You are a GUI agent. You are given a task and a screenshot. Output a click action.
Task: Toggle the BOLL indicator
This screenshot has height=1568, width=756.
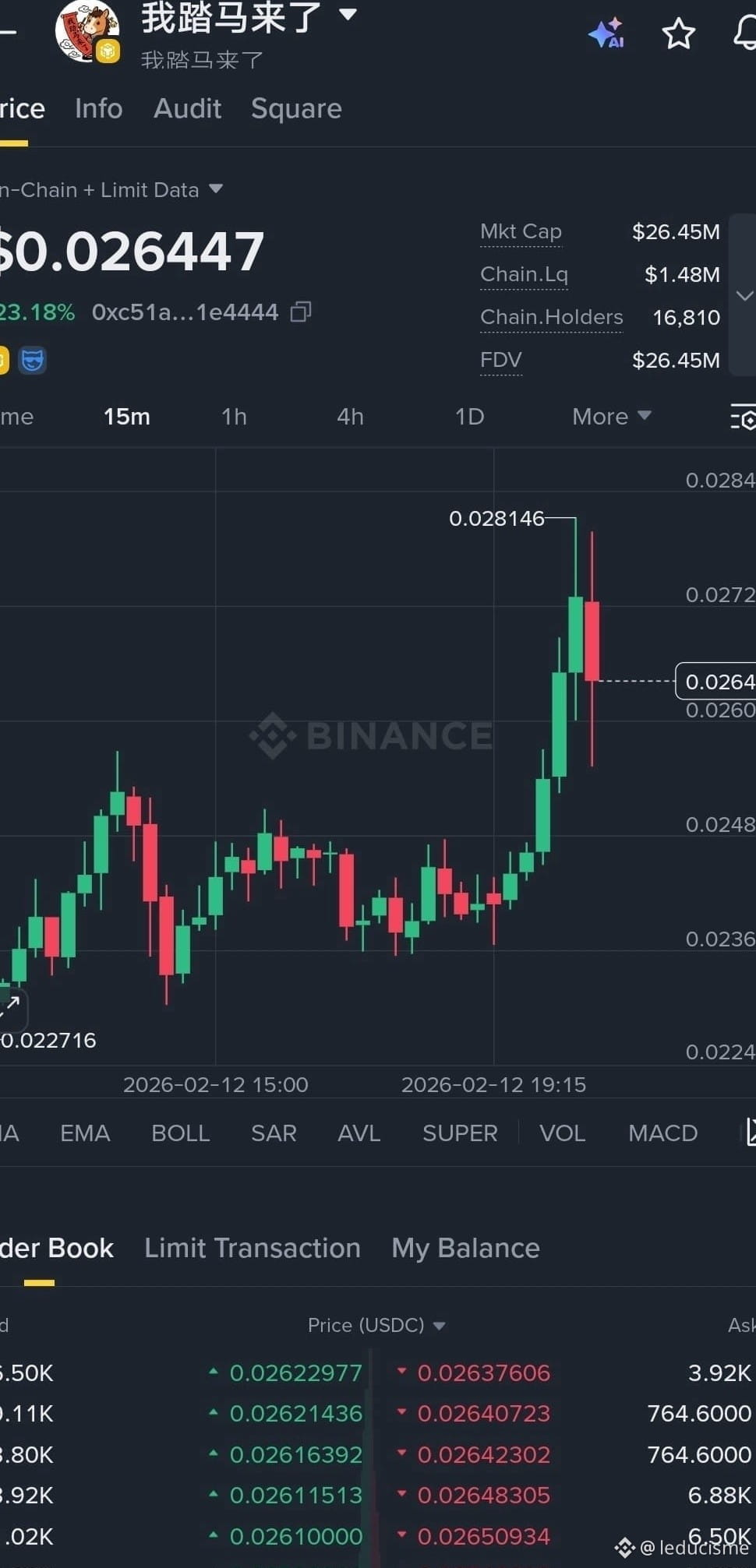click(x=180, y=1133)
